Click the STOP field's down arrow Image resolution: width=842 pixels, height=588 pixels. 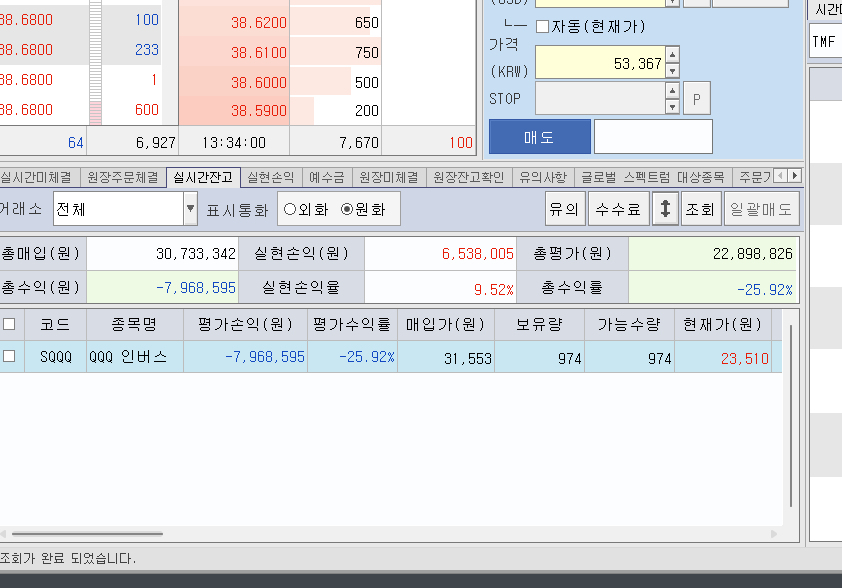tap(672, 105)
